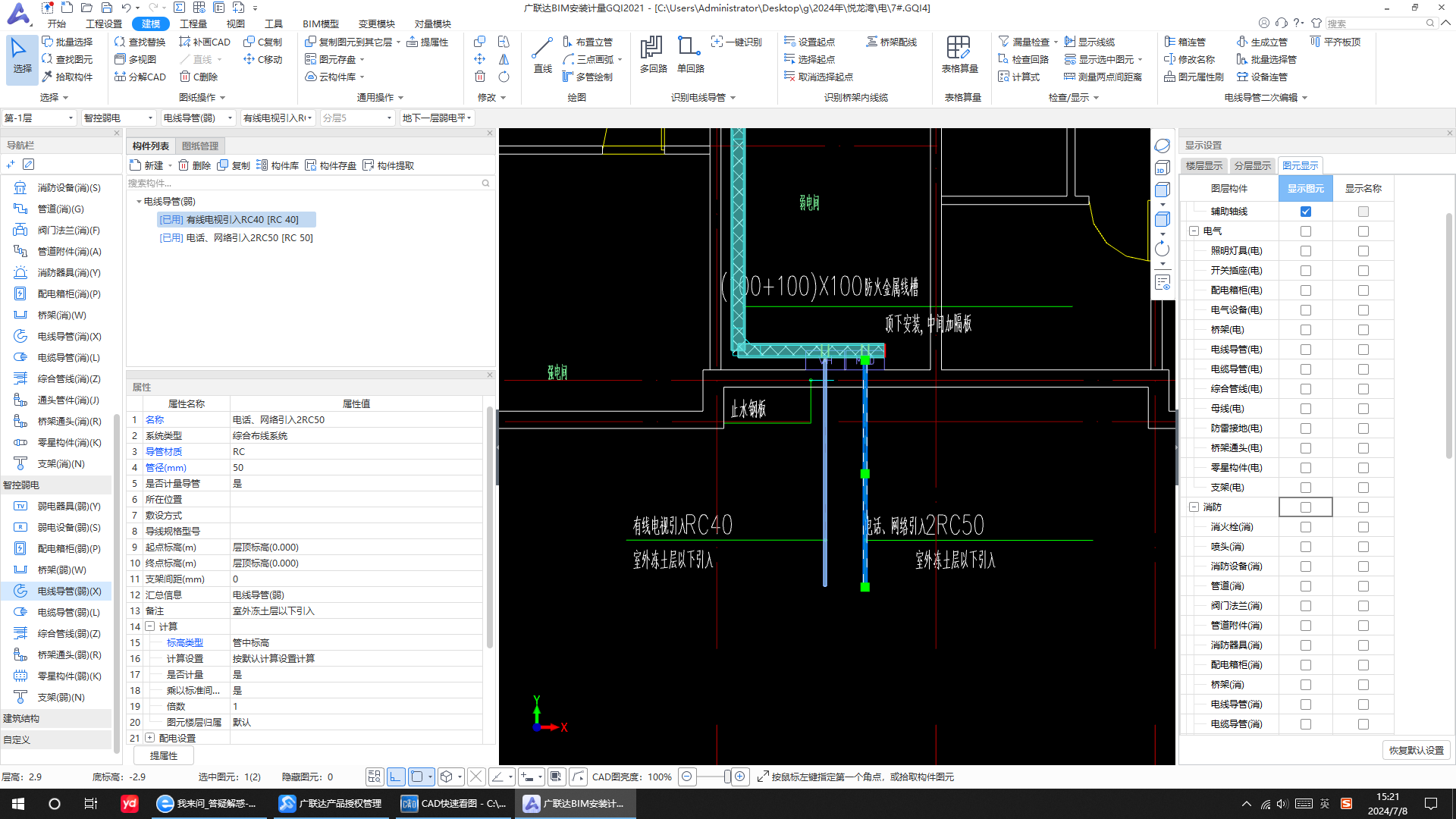Switch to the 分层显示 tab

tap(1252, 165)
